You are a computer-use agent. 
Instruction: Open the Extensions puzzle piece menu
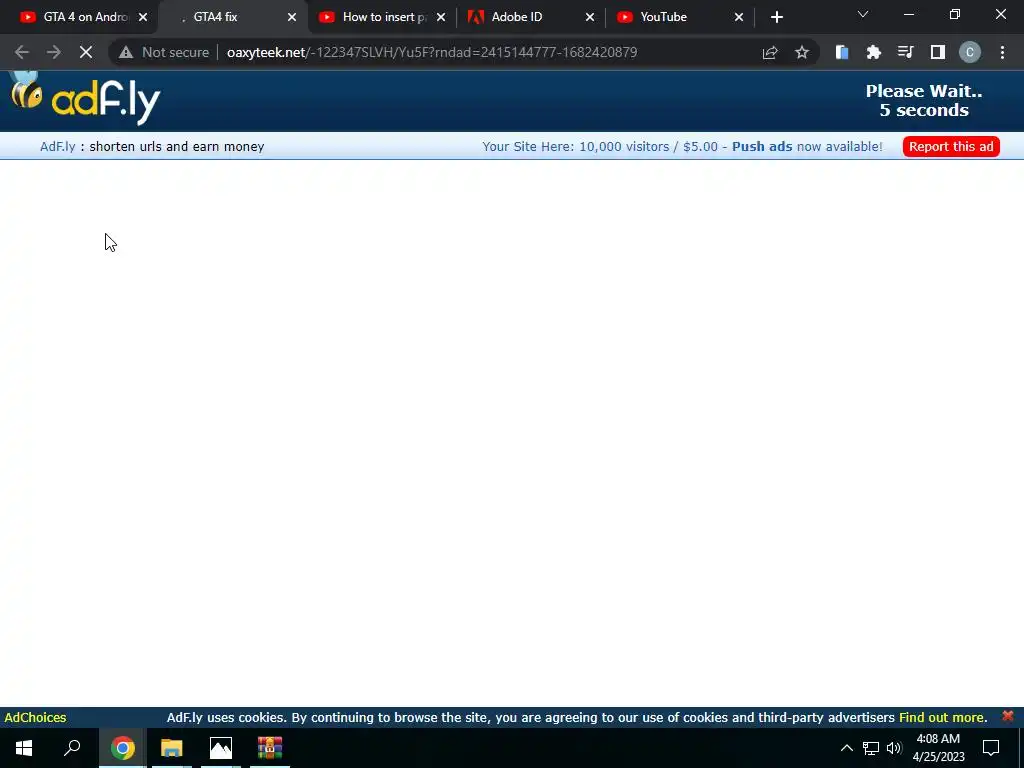pyautogui.click(x=874, y=52)
